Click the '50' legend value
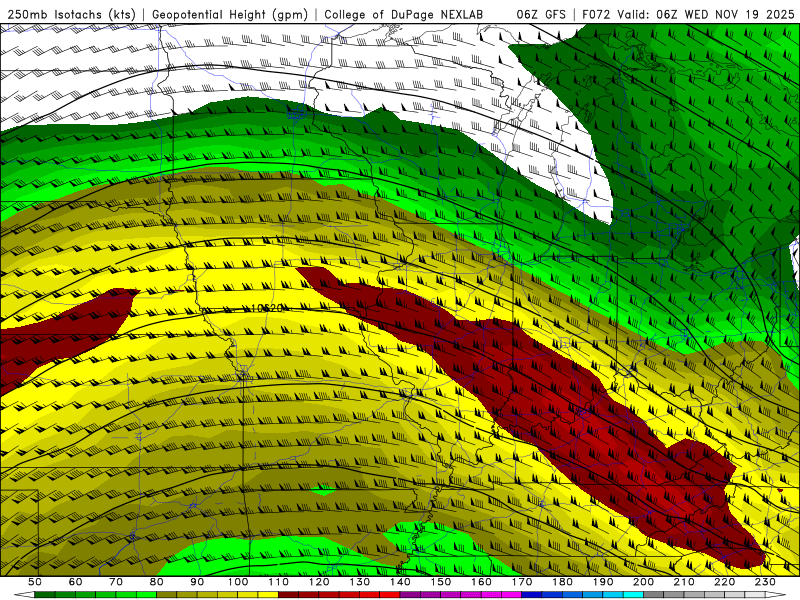 (x=35, y=582)
